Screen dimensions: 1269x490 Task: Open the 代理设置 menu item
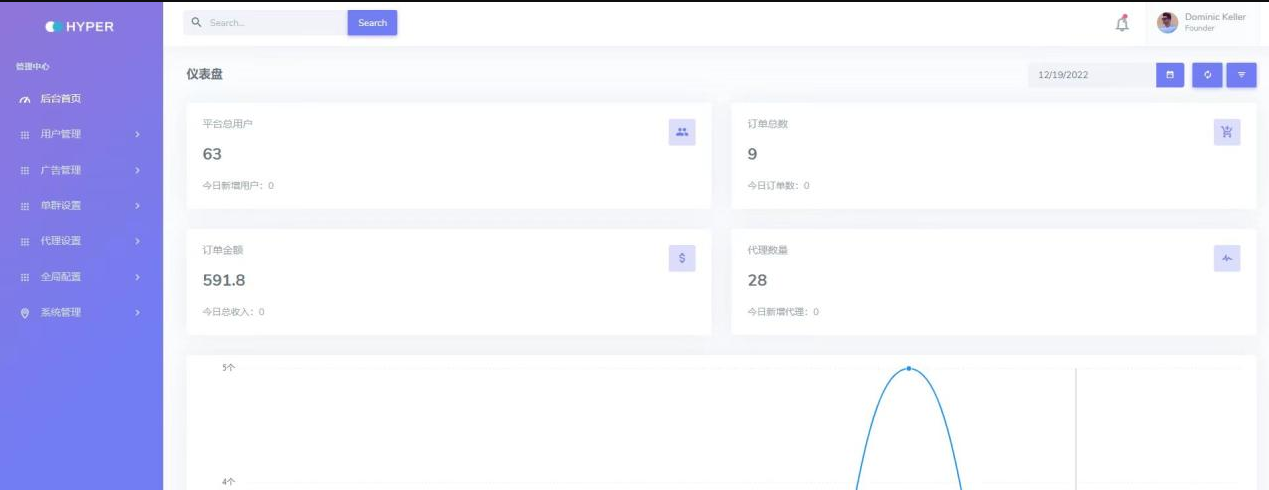coord(81,241)
